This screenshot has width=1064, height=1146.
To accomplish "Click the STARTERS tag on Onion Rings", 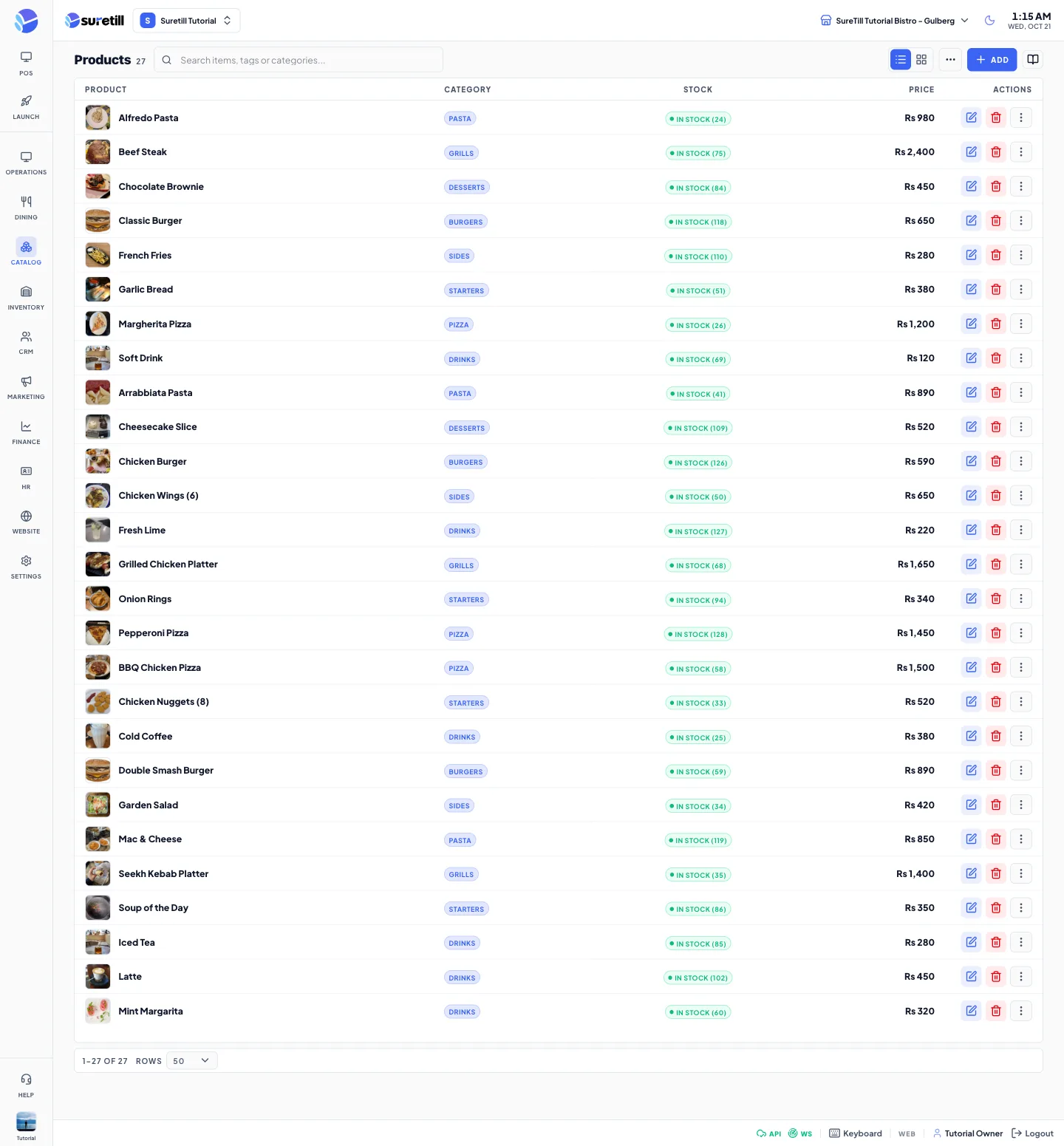I will coord(466,599).
